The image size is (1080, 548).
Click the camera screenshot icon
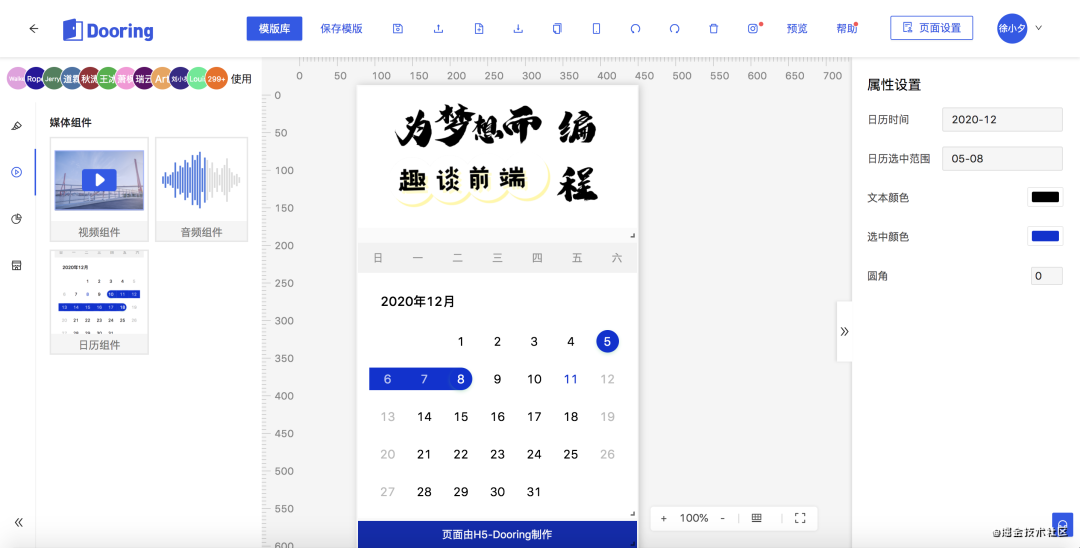[x=753, y=28]
